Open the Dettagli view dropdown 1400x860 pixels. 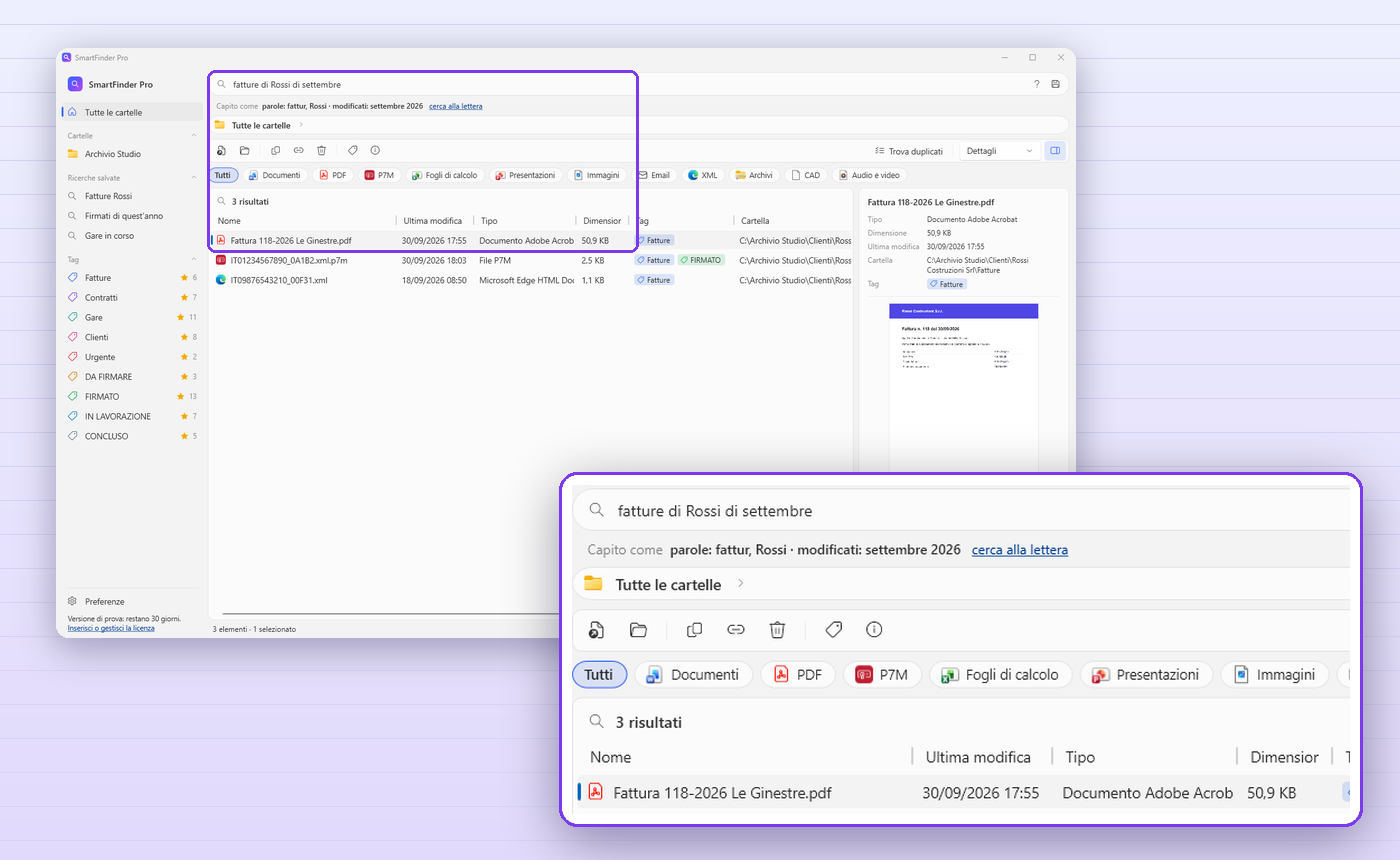click(x=999, y=151)
